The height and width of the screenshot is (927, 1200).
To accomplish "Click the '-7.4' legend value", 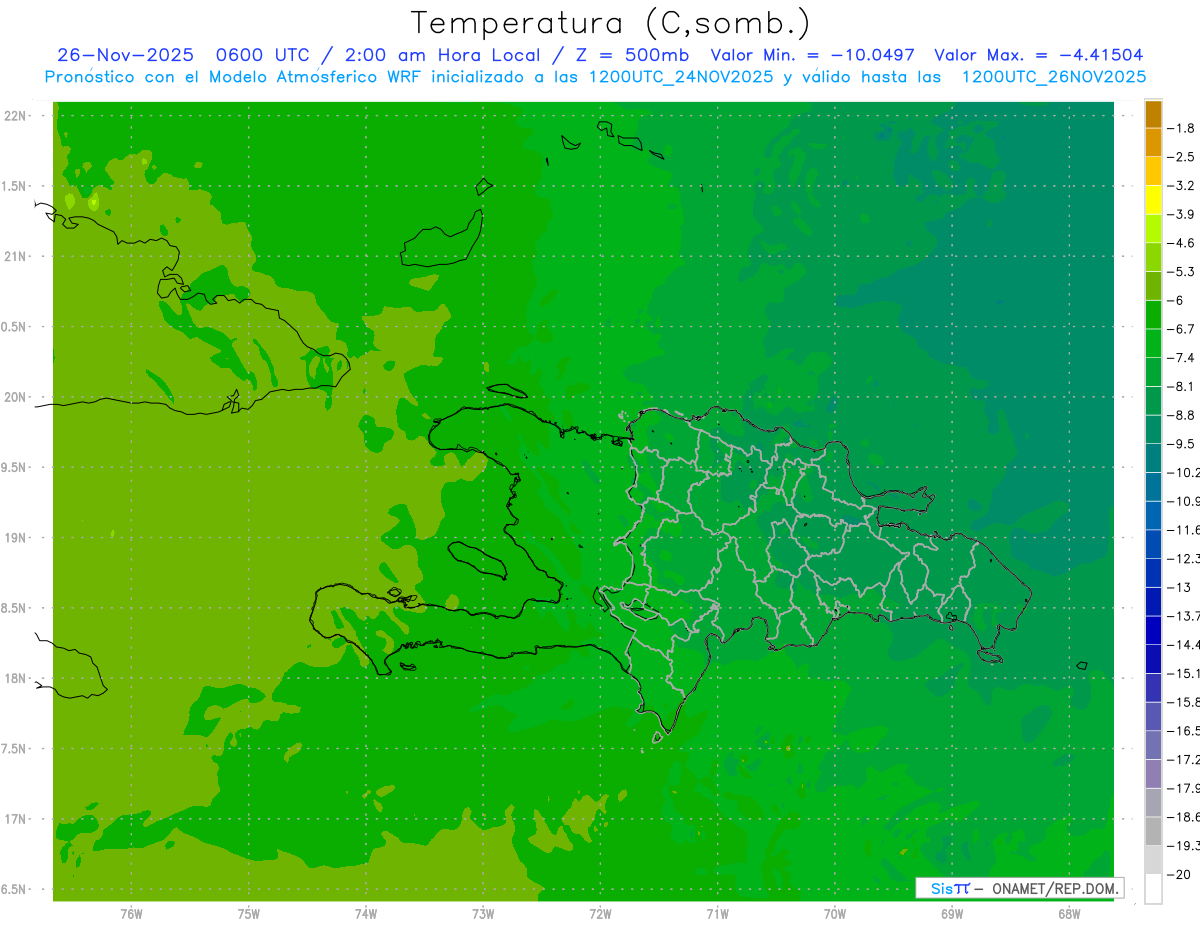I will (1181, 358).
